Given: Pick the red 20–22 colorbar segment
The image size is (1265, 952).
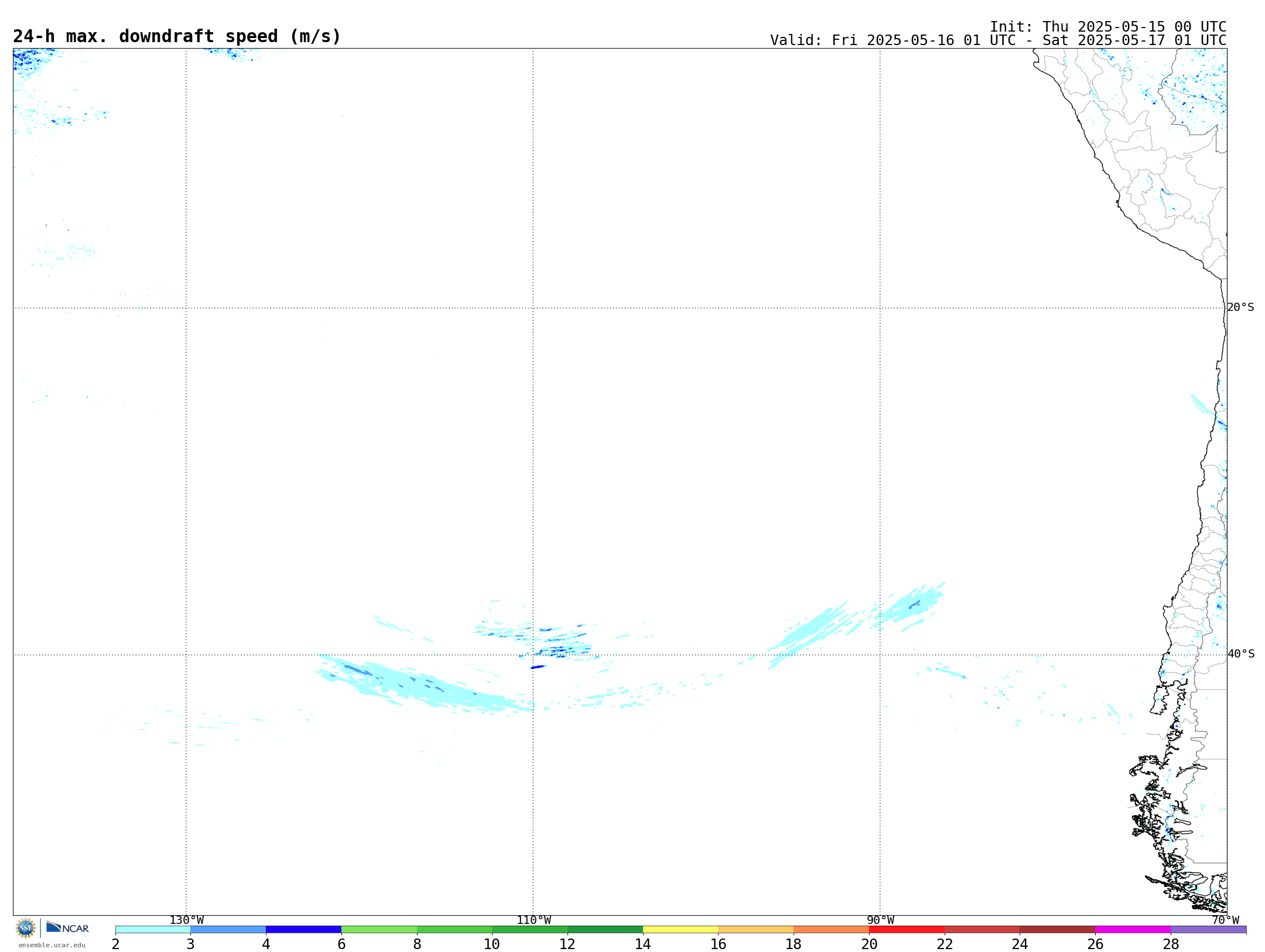Looking at the screenshot, I should click(907, 930).
